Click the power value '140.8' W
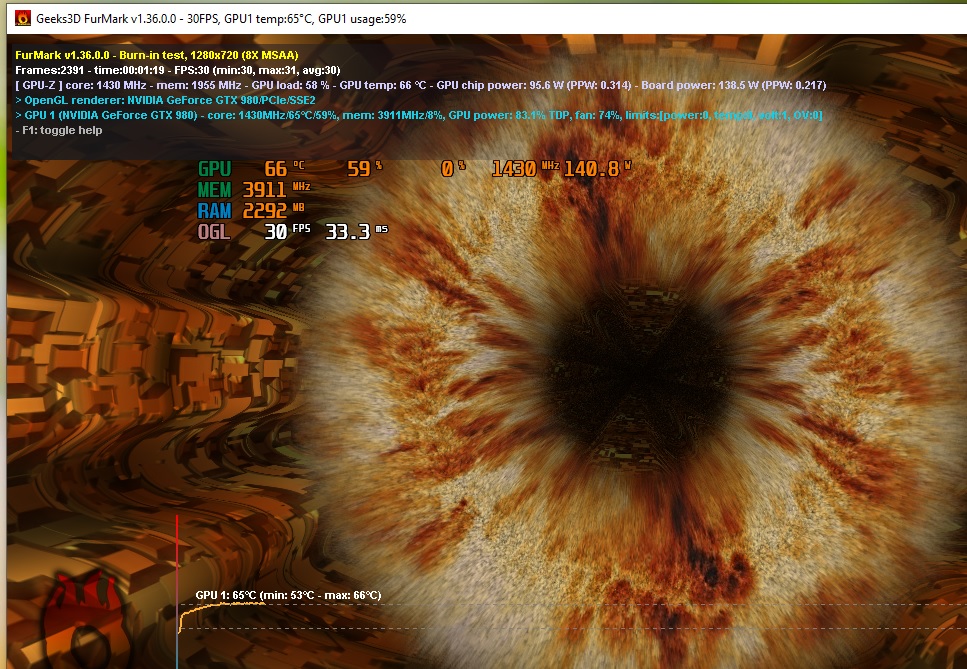967x669 pixels. click(591, 169)
